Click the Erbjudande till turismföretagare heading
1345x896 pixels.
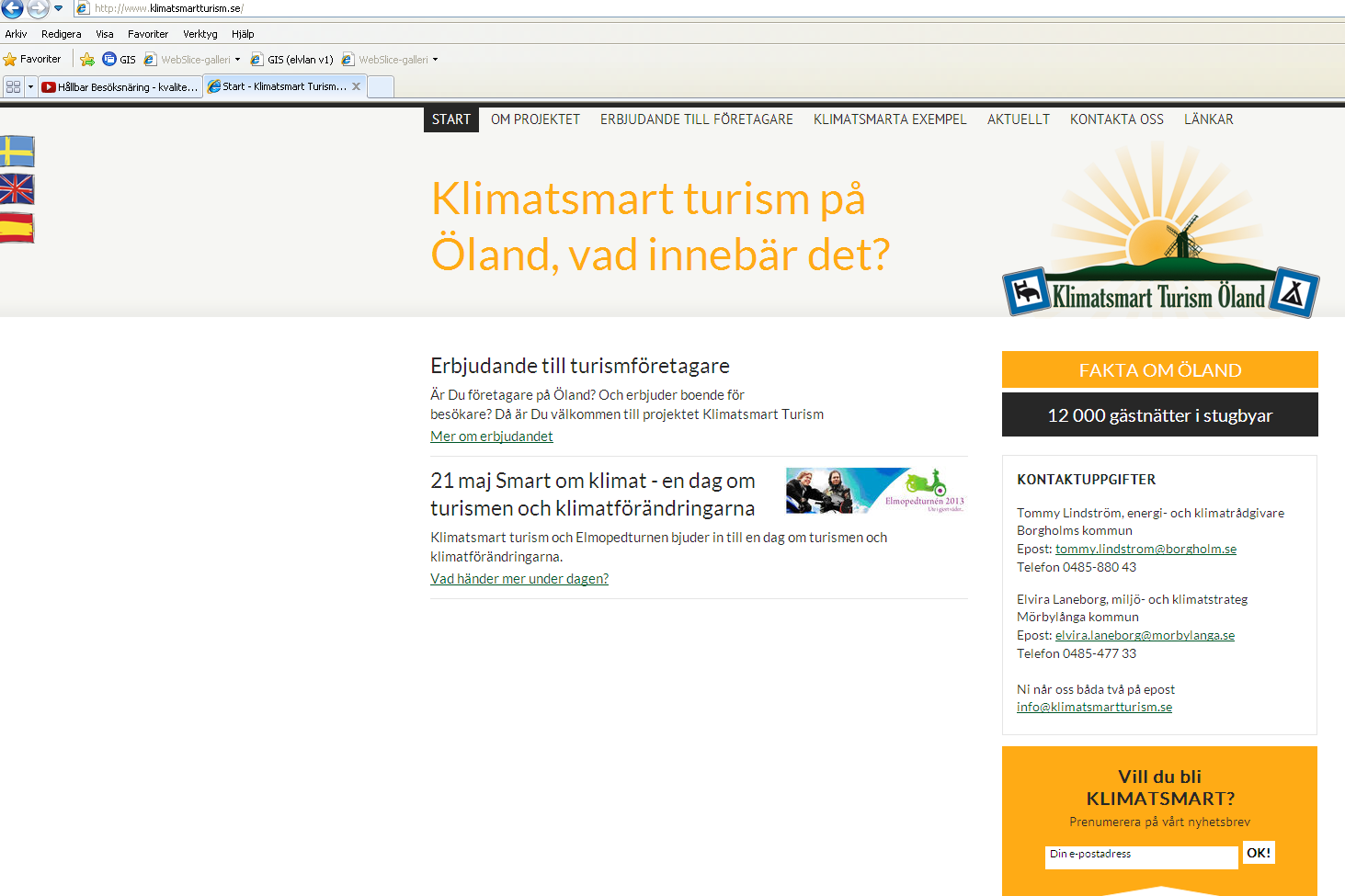click(580, 366)
